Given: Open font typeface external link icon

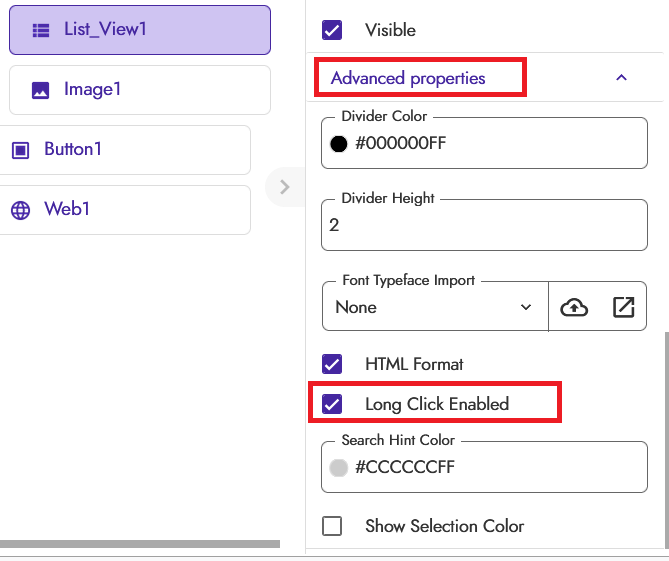Looking at the screenshot, I should tap(624, 307).
